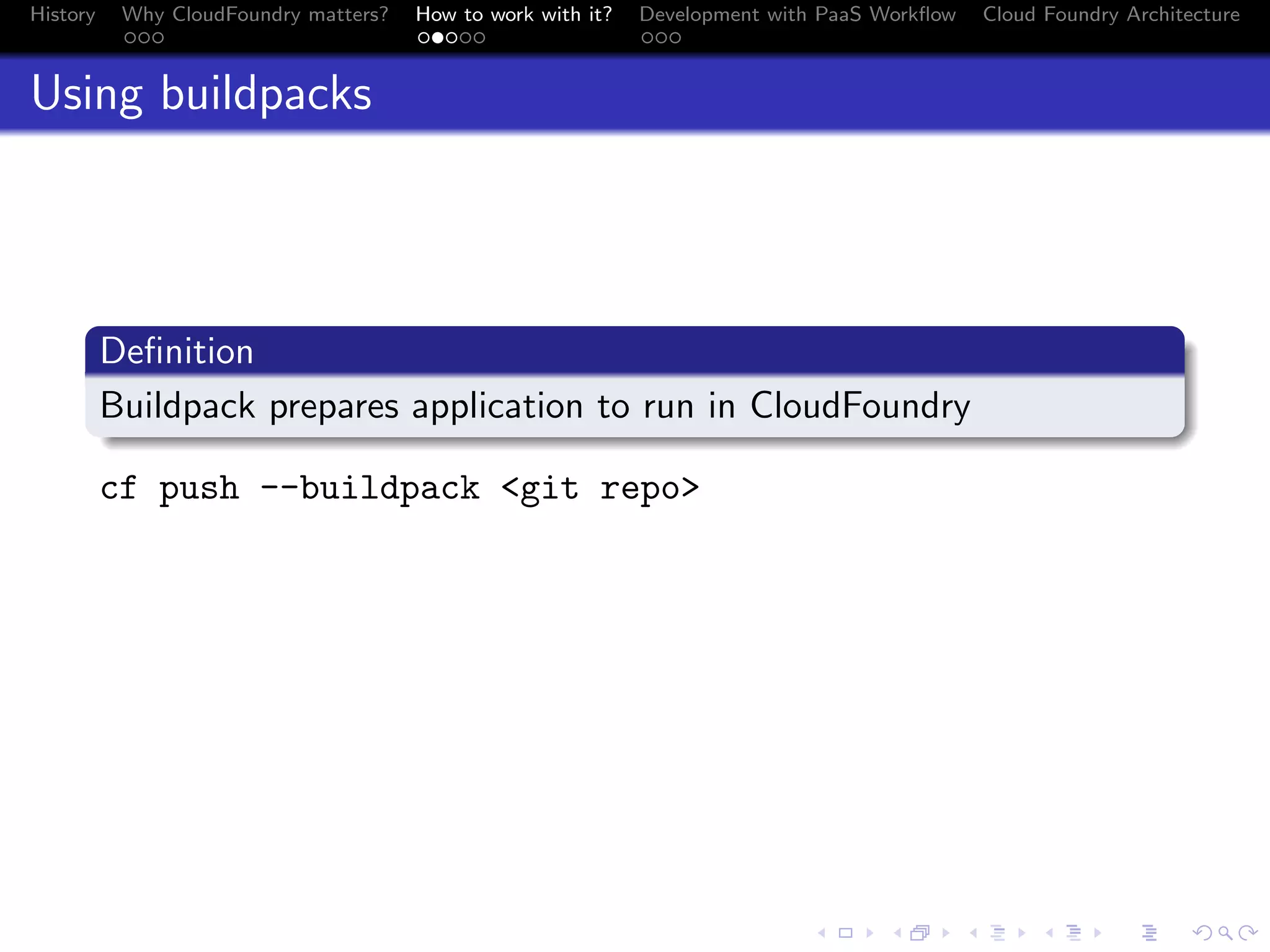Select third dot under Why CloudFoundry matters?

[158, 38]
